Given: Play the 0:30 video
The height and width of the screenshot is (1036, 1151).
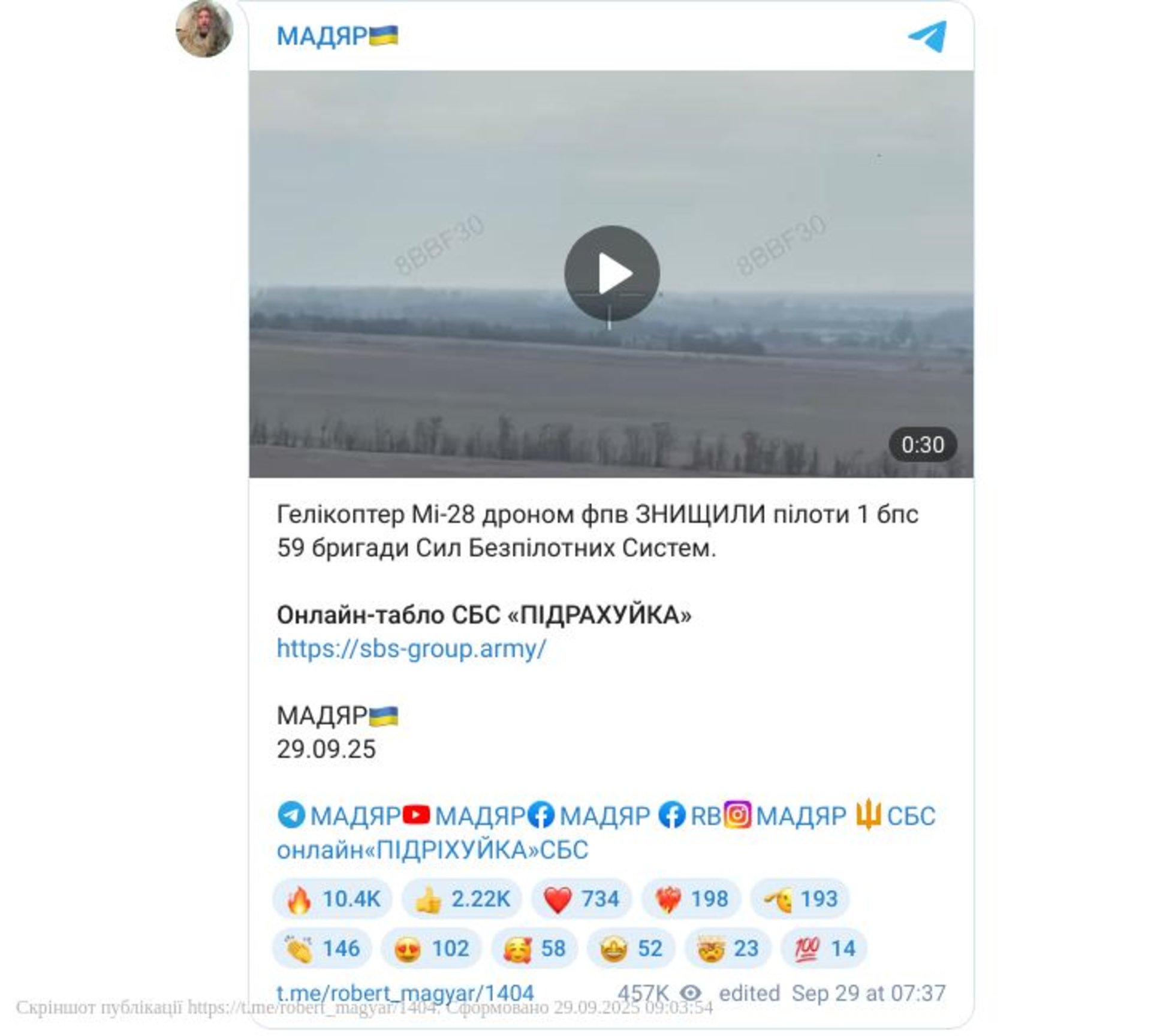Looking at the screenshot, I should pyautogui.click(x=611, y=273).
